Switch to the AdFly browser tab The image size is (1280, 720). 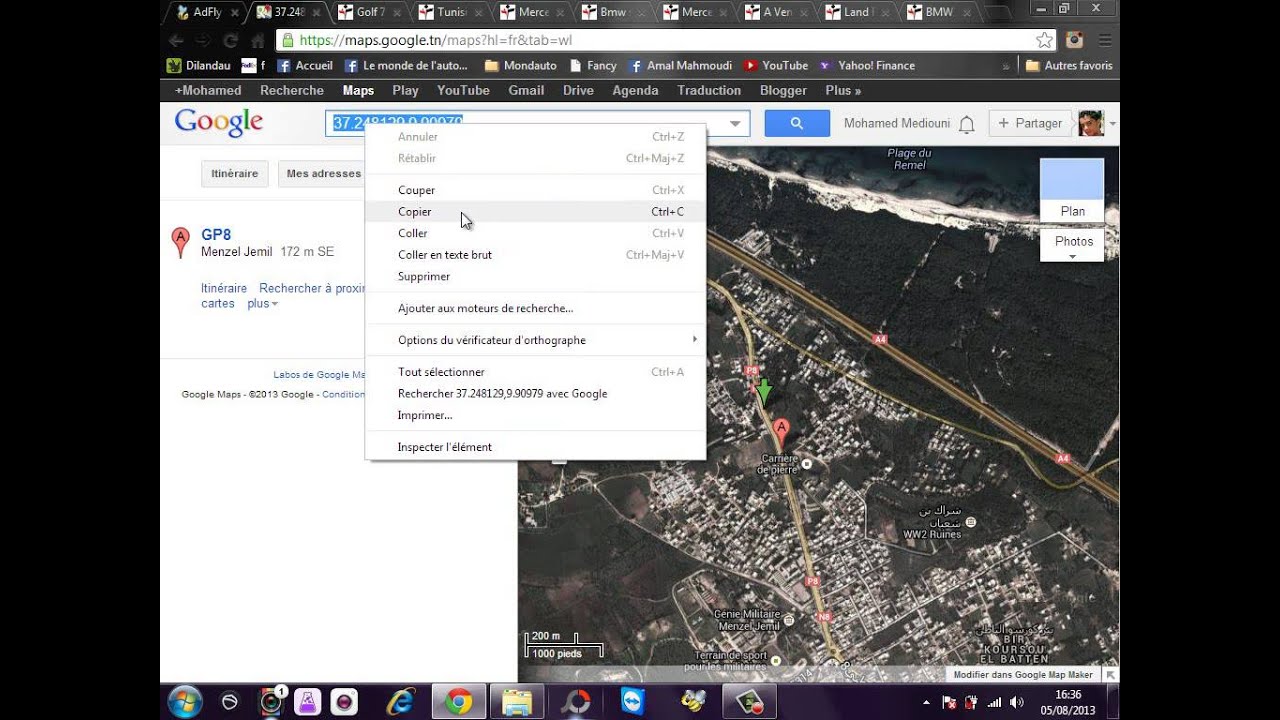pyautogui.click(x=207, y=12)
